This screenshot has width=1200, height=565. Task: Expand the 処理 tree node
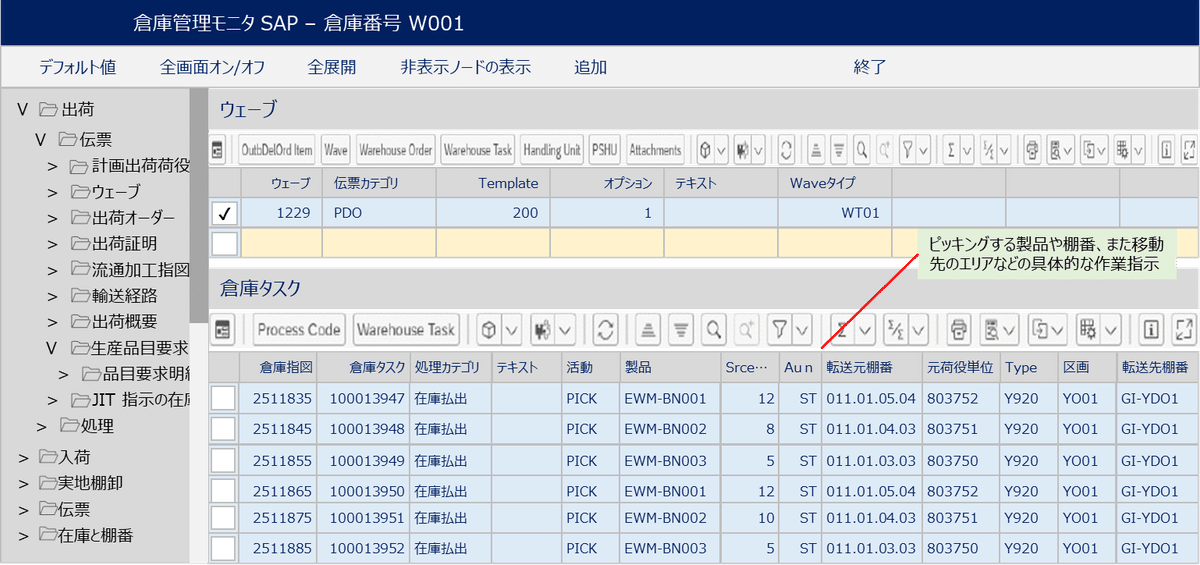(x=41, y=426)
